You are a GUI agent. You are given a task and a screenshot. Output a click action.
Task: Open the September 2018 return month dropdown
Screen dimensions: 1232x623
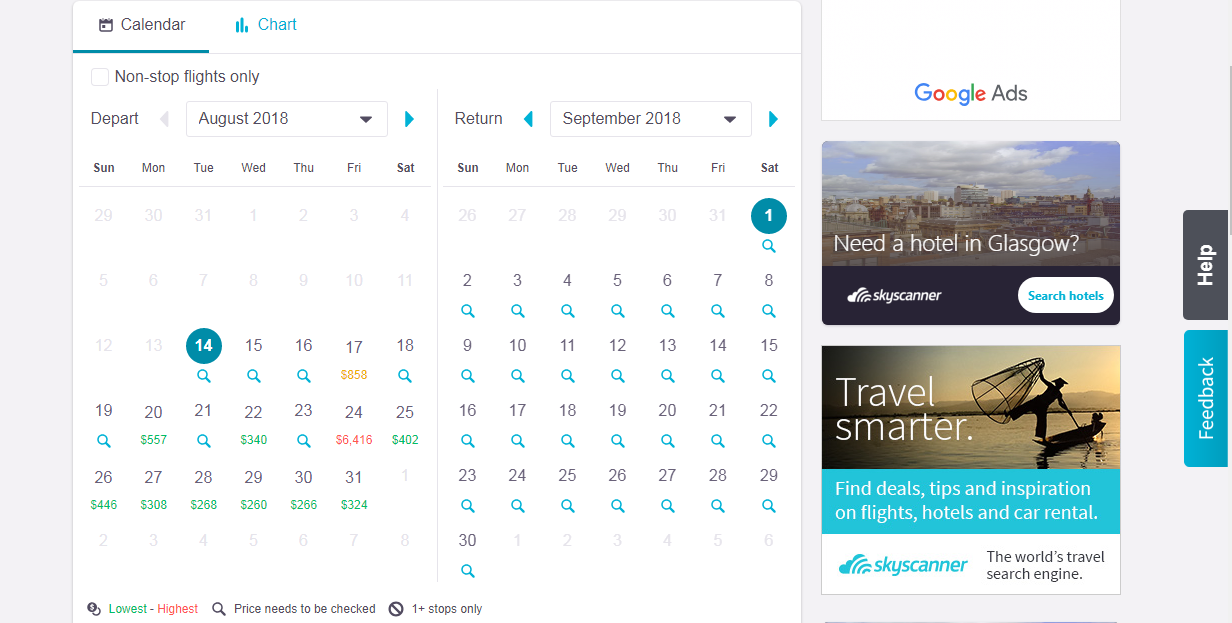(x=651, y=119)
